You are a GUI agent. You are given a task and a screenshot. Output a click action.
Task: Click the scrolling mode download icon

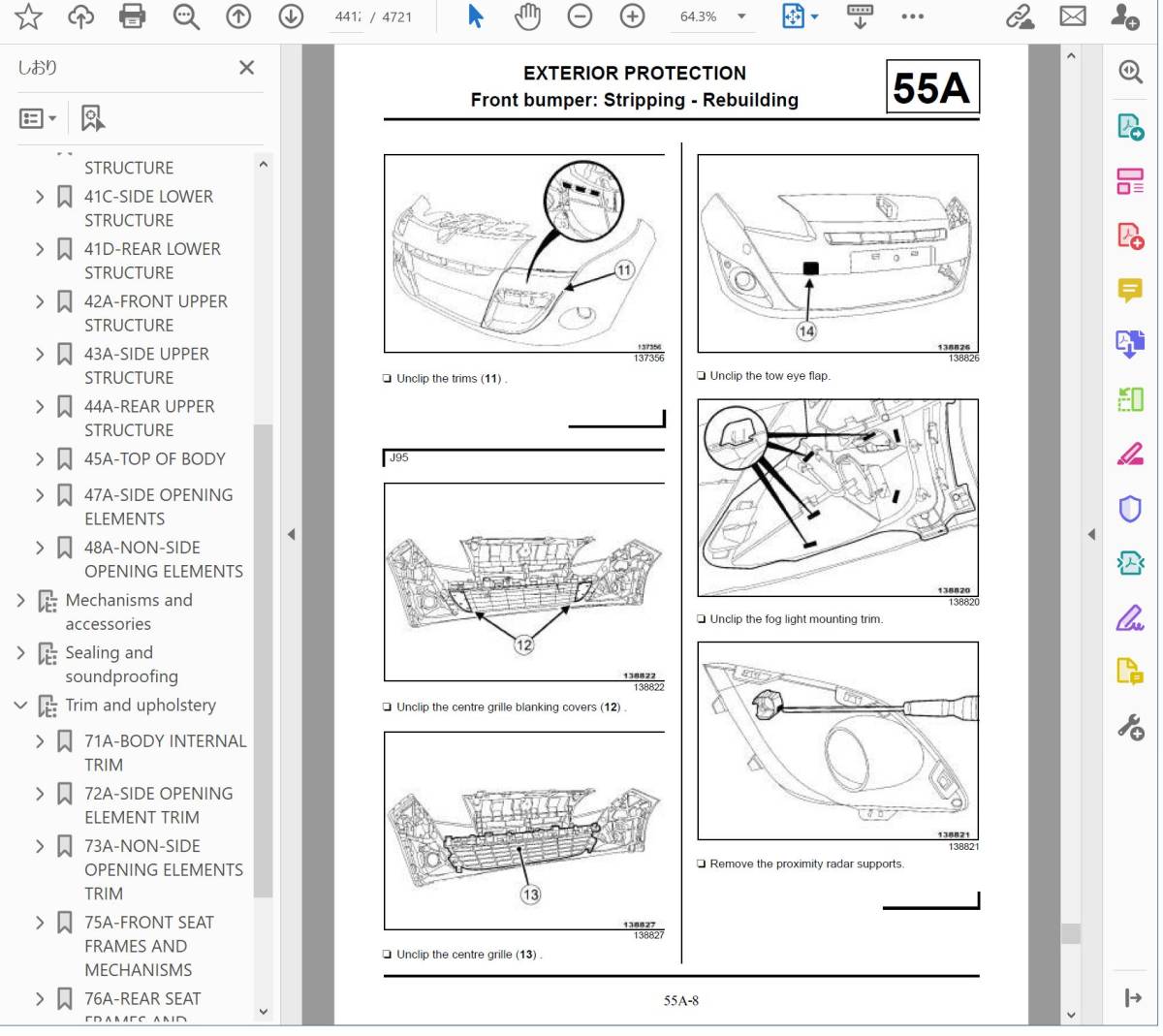(860, 16)
